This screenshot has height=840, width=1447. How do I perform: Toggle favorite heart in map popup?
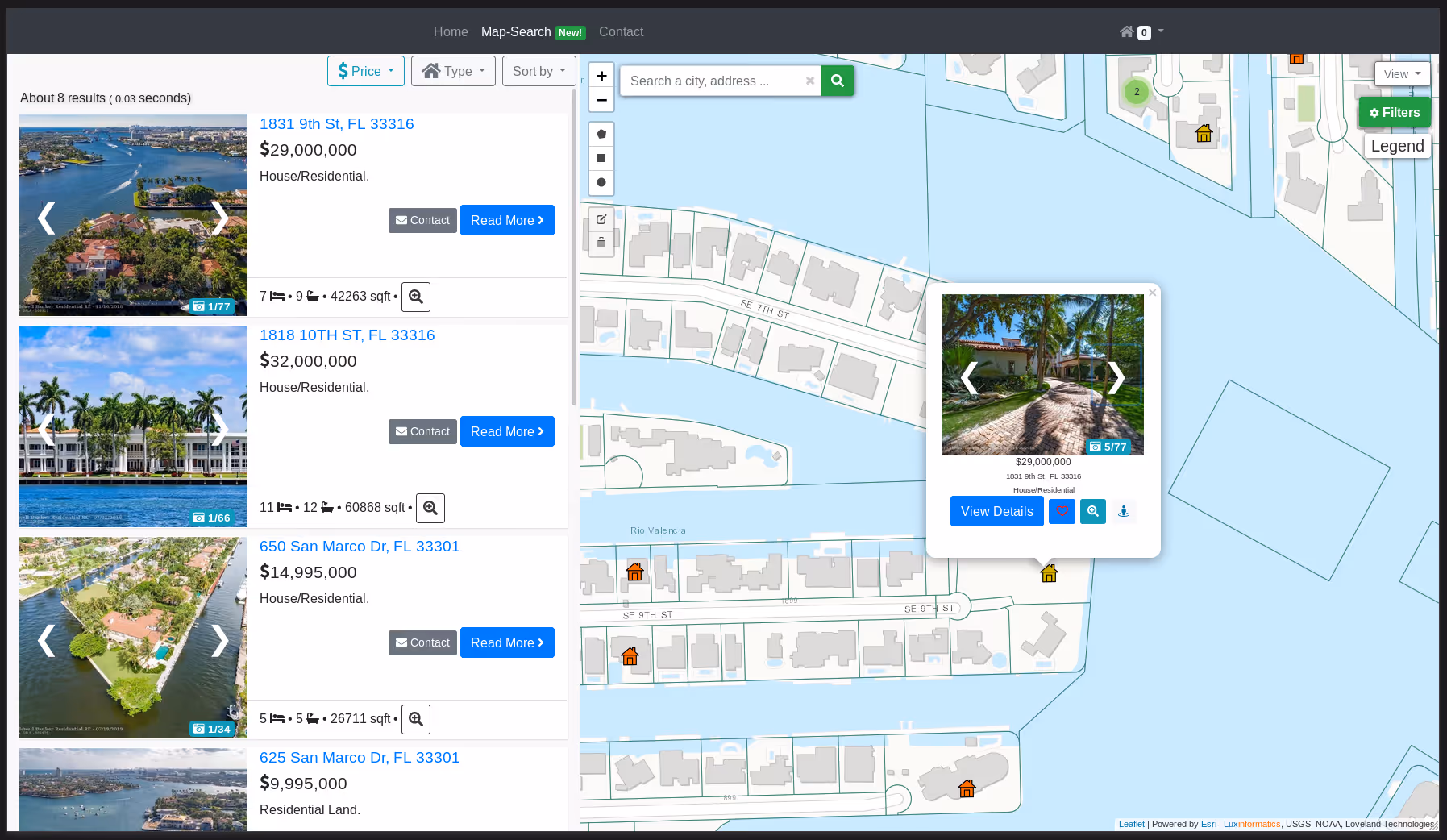(x=1062, y=511)
